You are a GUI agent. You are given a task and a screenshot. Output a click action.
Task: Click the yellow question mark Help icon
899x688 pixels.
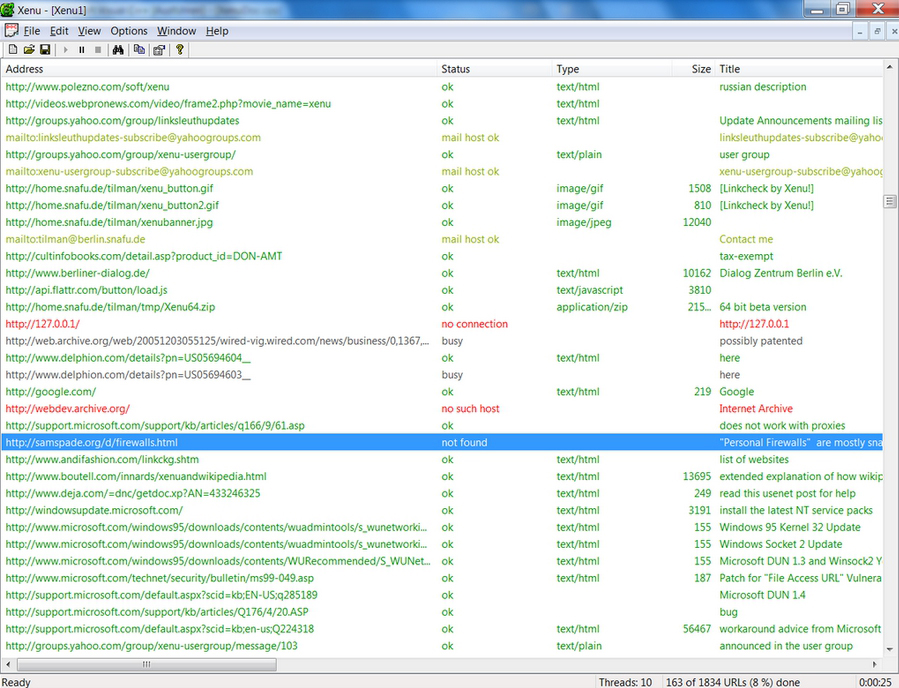[x=179, y=50]
